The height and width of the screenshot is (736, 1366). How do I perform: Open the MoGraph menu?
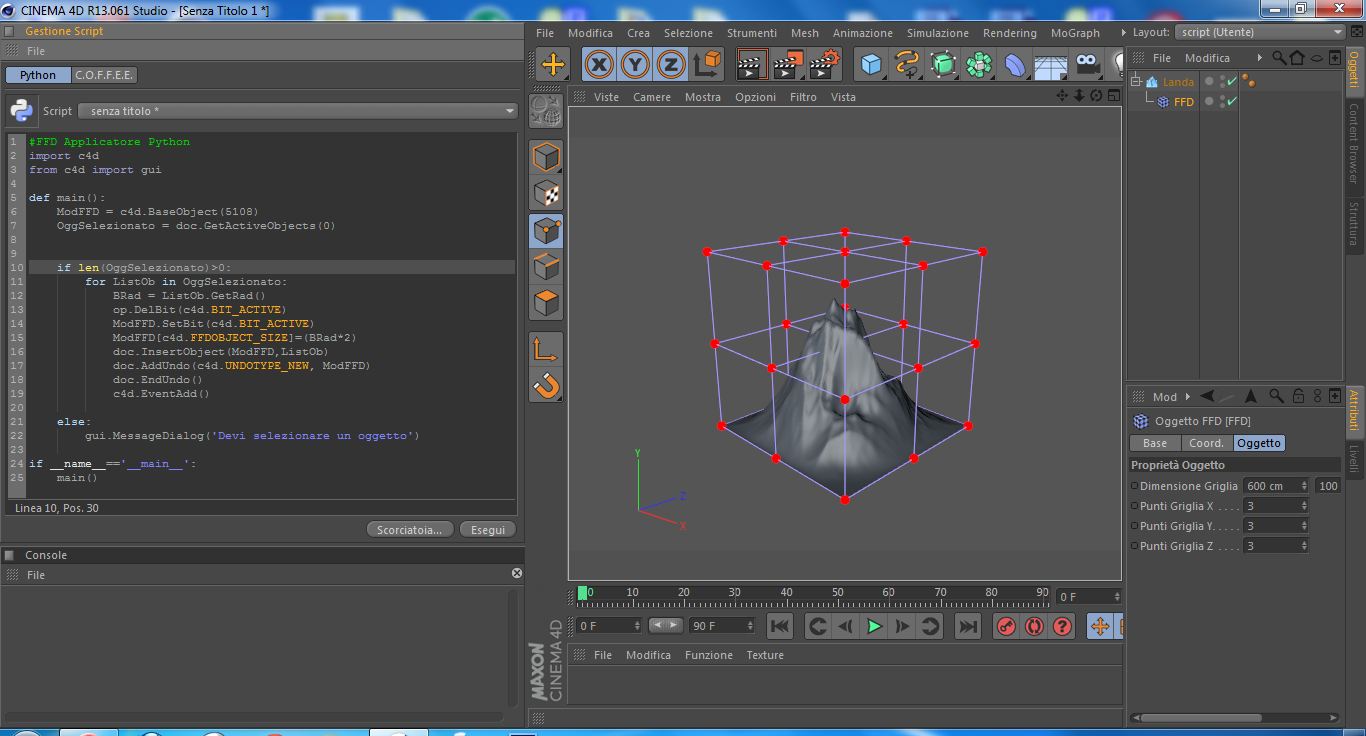click(1075, 33)
